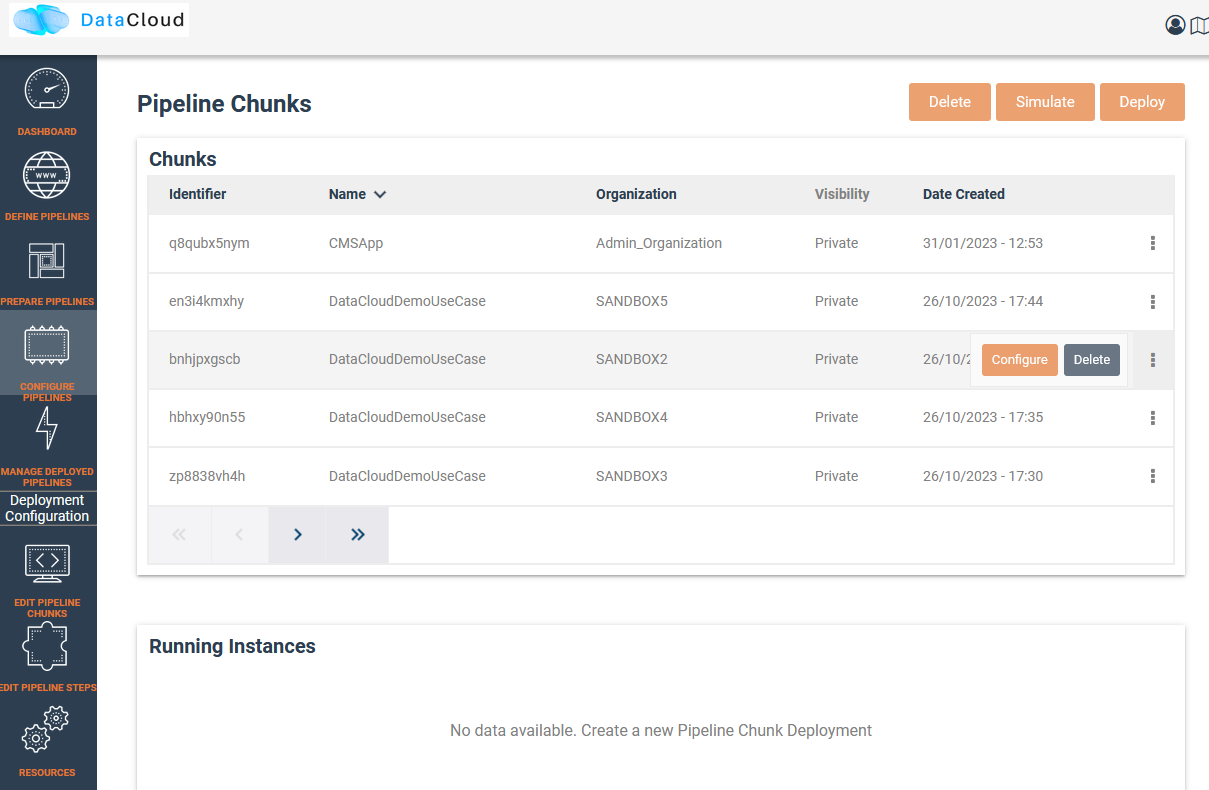Click DataCloudDemoUseCase in SANDBOX3 row
The image size is (1209, 790).
(x=407, y=476)
